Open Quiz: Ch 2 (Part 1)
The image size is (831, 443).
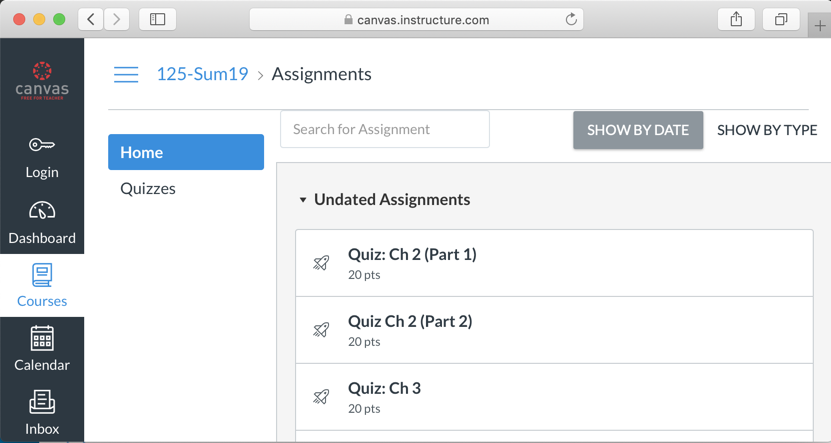[x=412, y=255]
